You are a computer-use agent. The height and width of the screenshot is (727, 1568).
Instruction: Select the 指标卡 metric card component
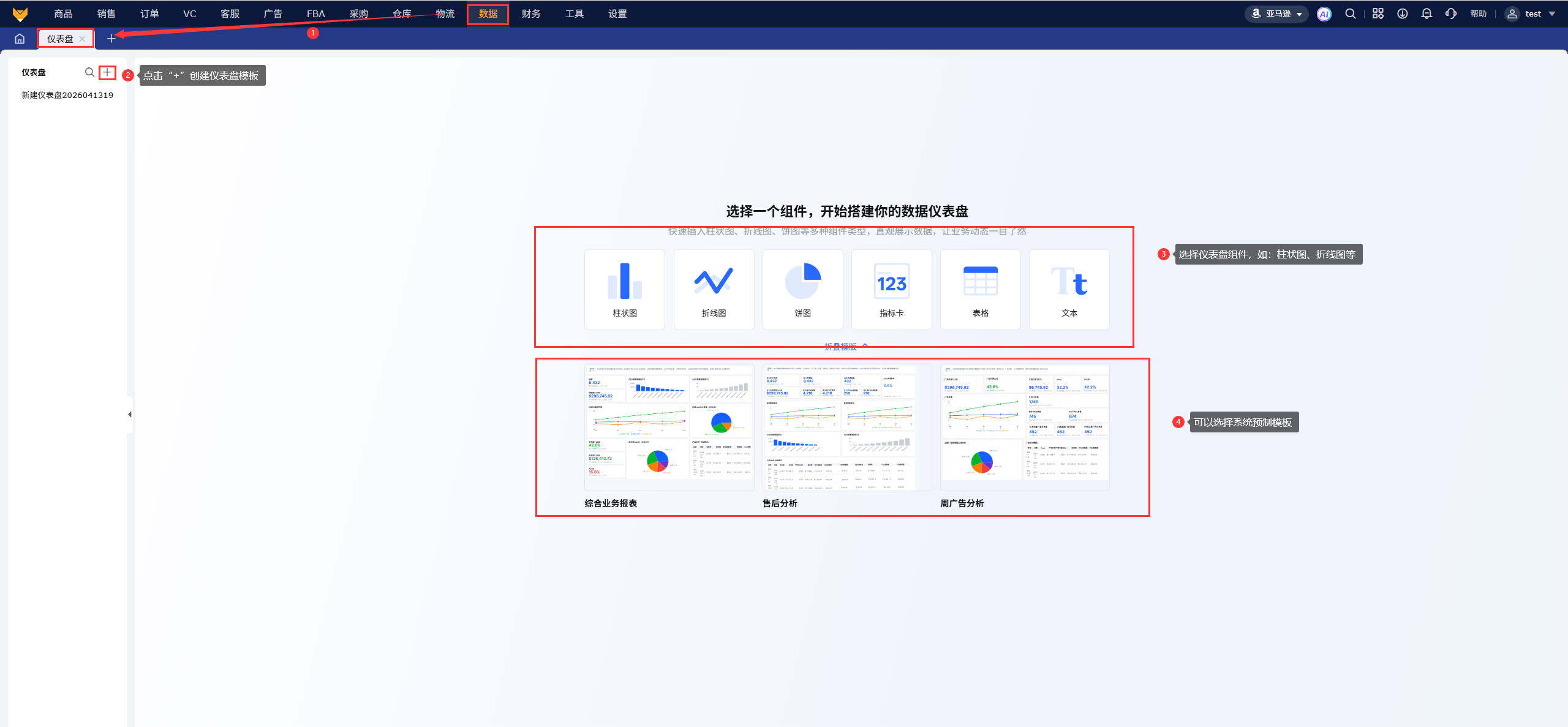[x=891, y=289]
